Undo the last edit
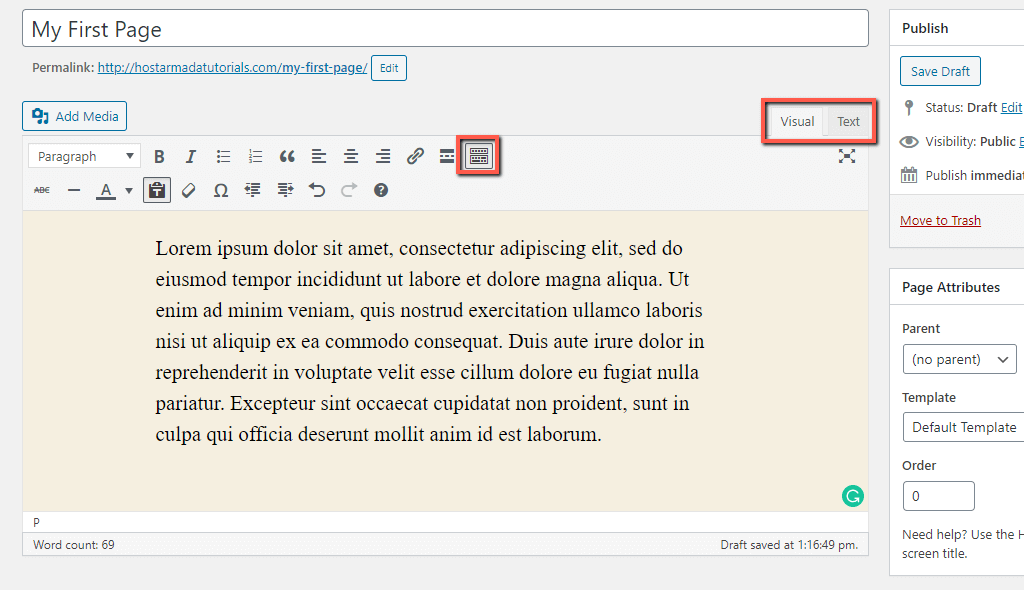The height and width of the screenshot is (590, 1024). tap(317, 190)
